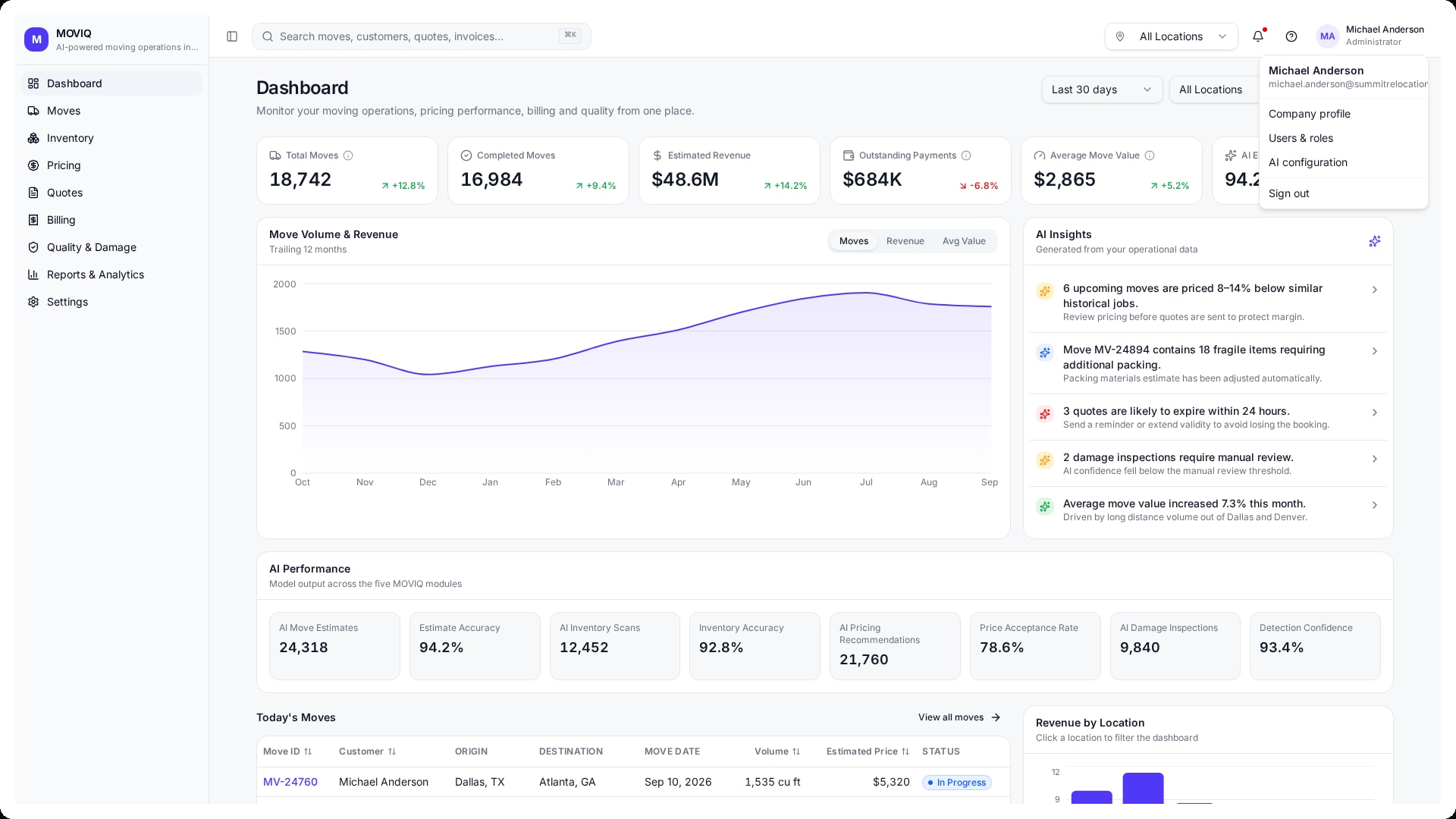The image size is (1456, 819).
Task: Click the Detection Confidence 93.4% card
Action: point(1315,646)
